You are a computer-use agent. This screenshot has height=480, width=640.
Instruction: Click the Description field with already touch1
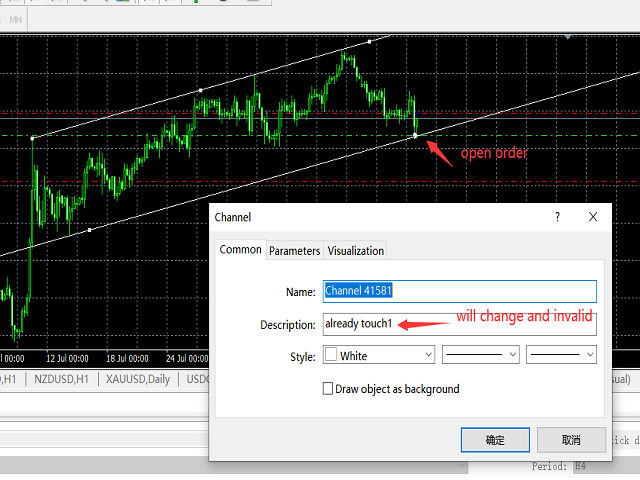[459, 324]
